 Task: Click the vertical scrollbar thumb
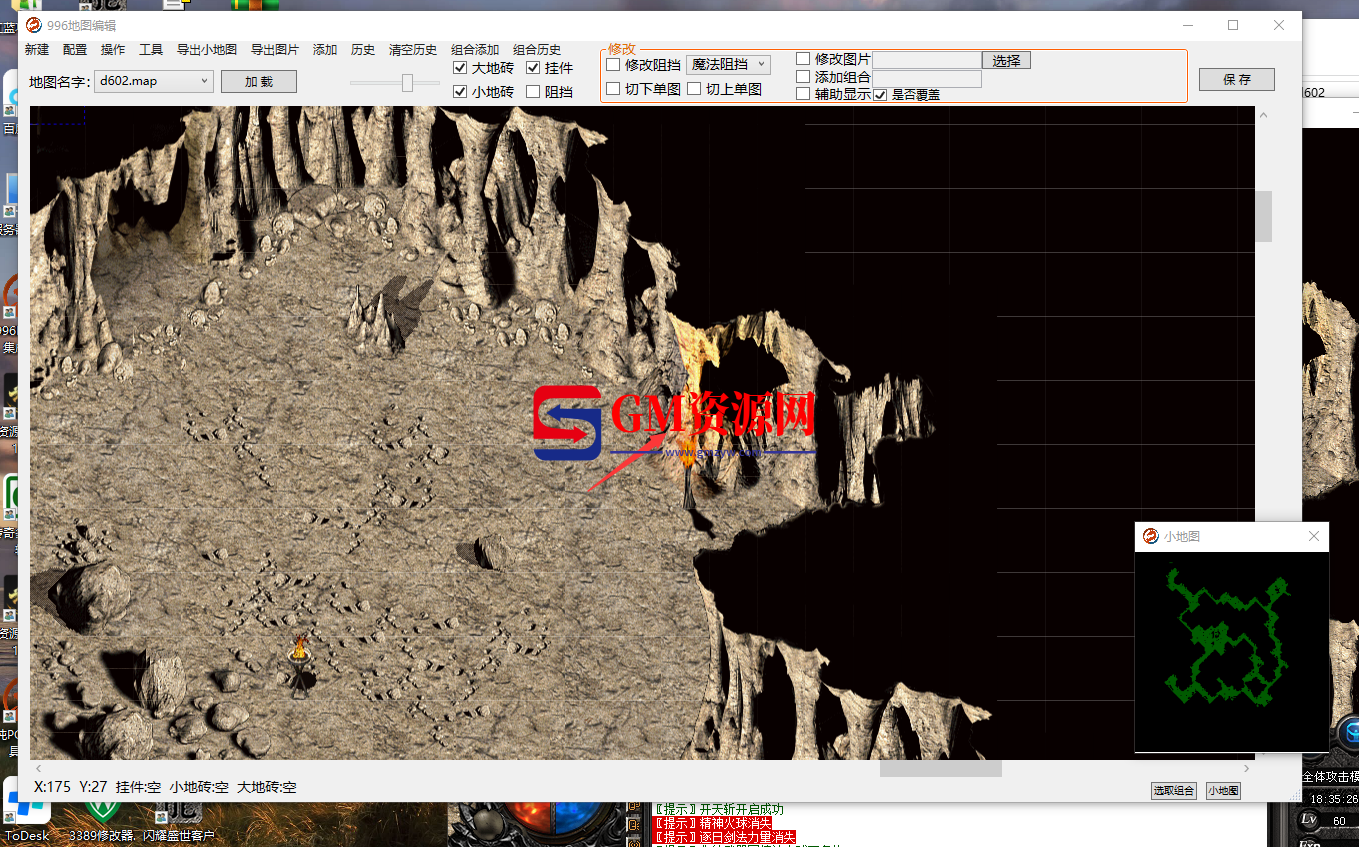1263,216
